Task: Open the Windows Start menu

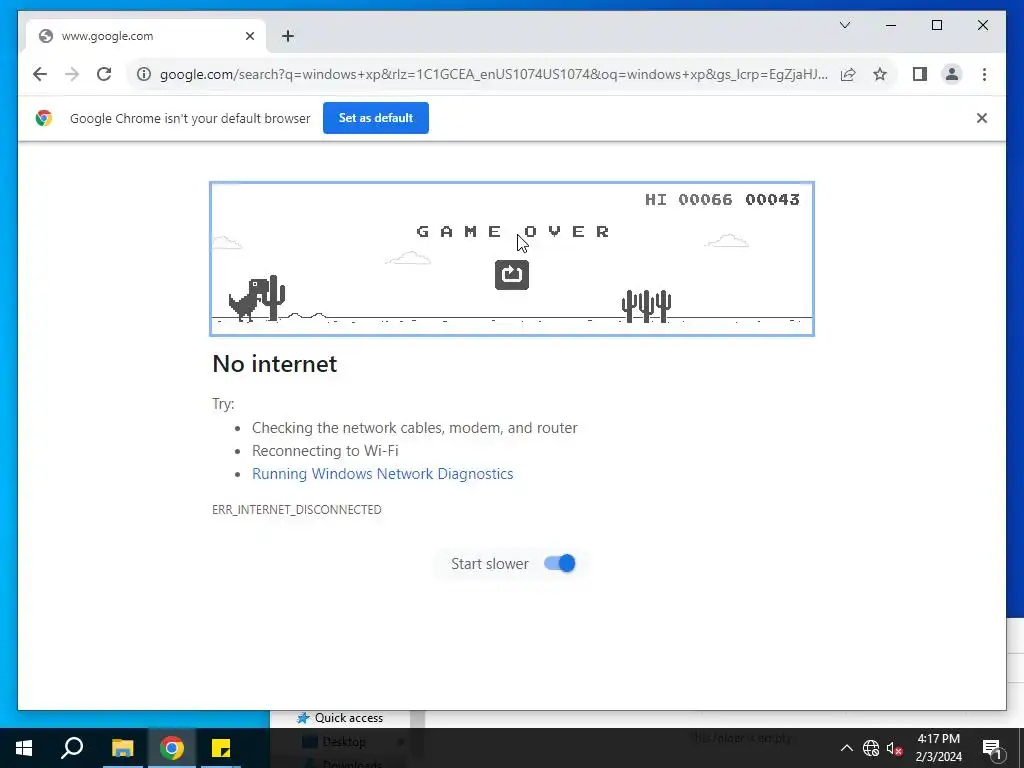Action: [x=24, y=748]
